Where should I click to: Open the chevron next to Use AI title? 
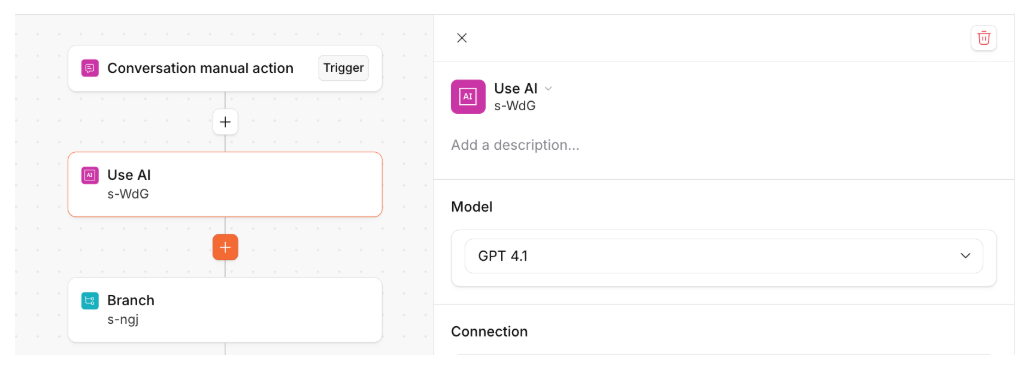coord(549,88)
